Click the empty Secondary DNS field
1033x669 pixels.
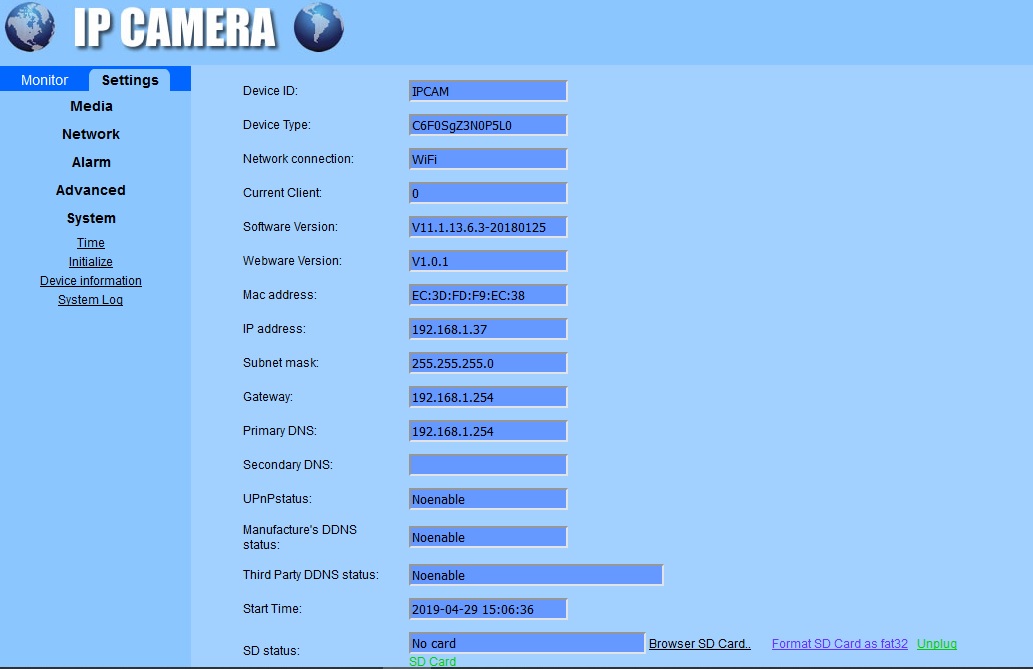[x=488, y=465]
